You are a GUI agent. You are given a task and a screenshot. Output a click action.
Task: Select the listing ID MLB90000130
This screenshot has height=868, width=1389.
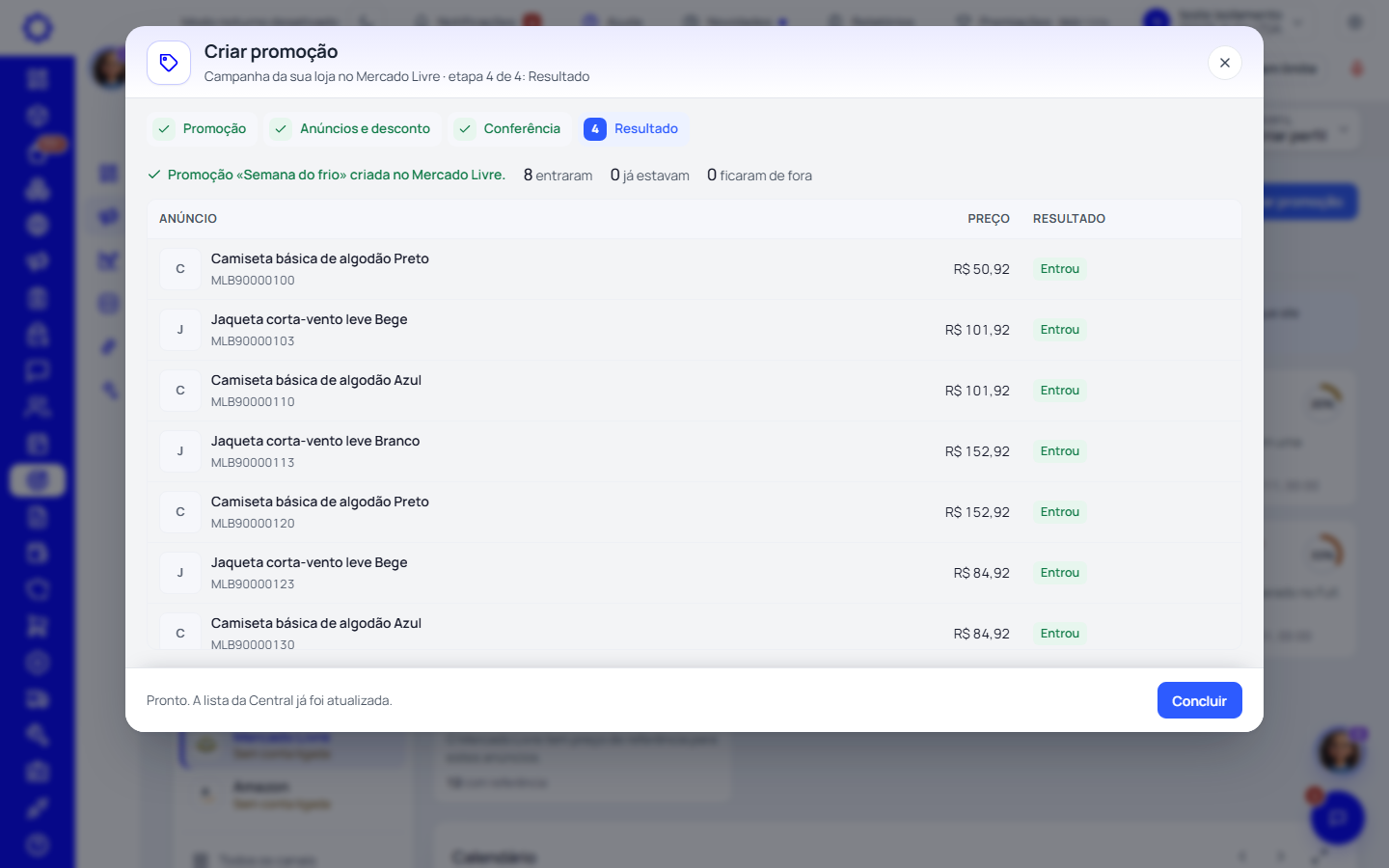point(253,645)
